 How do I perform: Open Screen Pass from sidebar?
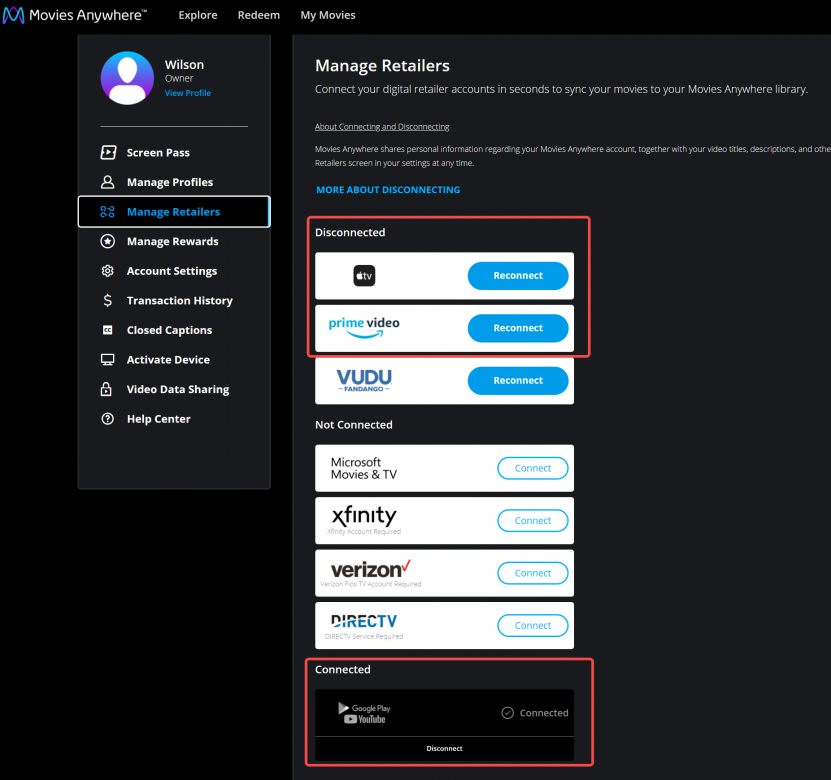[x=158, y=153]
